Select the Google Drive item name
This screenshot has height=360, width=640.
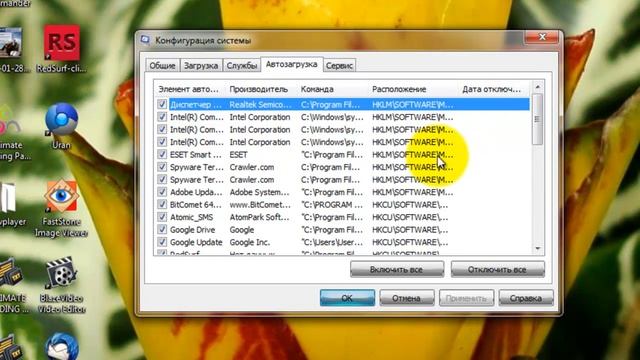(193, 230)
